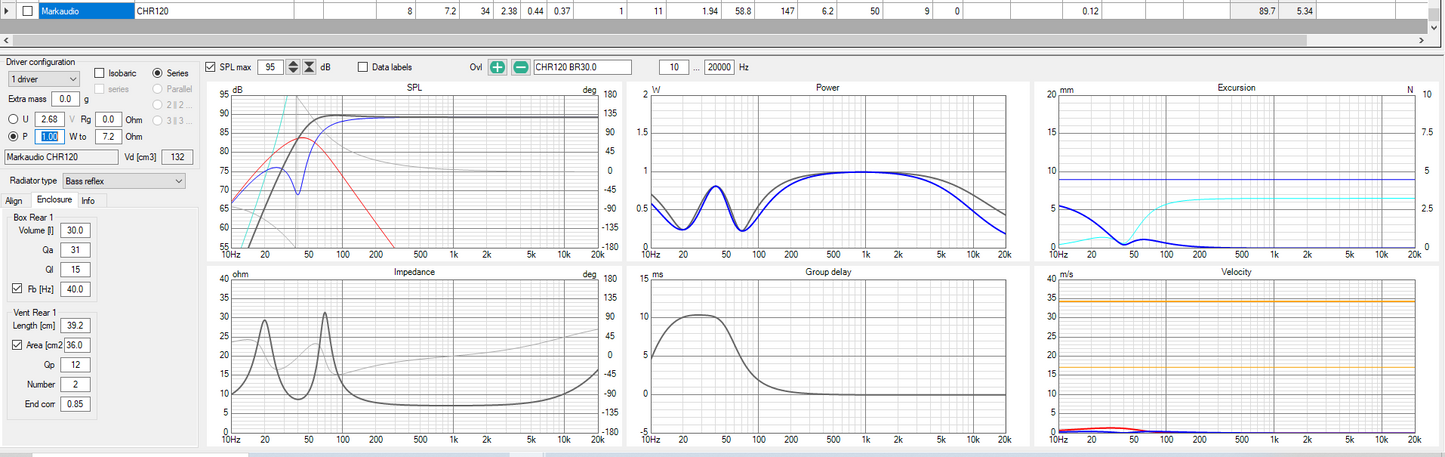Switch to the Align tab
The width and height of the screenshot is (1445, 457).
(15, 200)
